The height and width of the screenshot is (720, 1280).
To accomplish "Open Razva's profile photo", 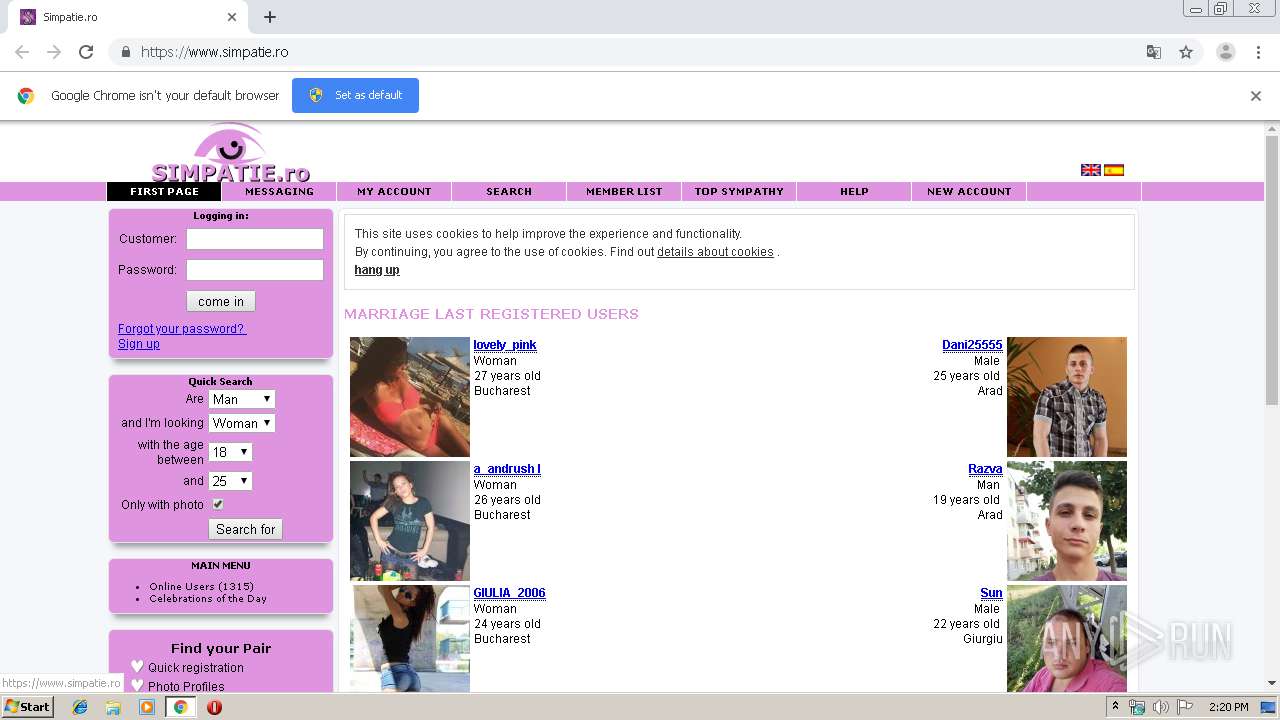I will (1067, 521).
